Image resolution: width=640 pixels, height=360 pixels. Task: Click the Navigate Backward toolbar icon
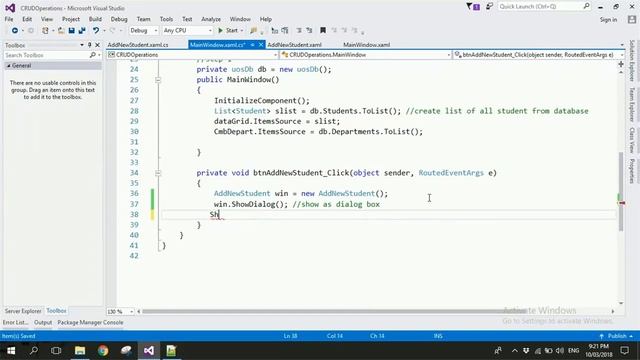point(15,31)
